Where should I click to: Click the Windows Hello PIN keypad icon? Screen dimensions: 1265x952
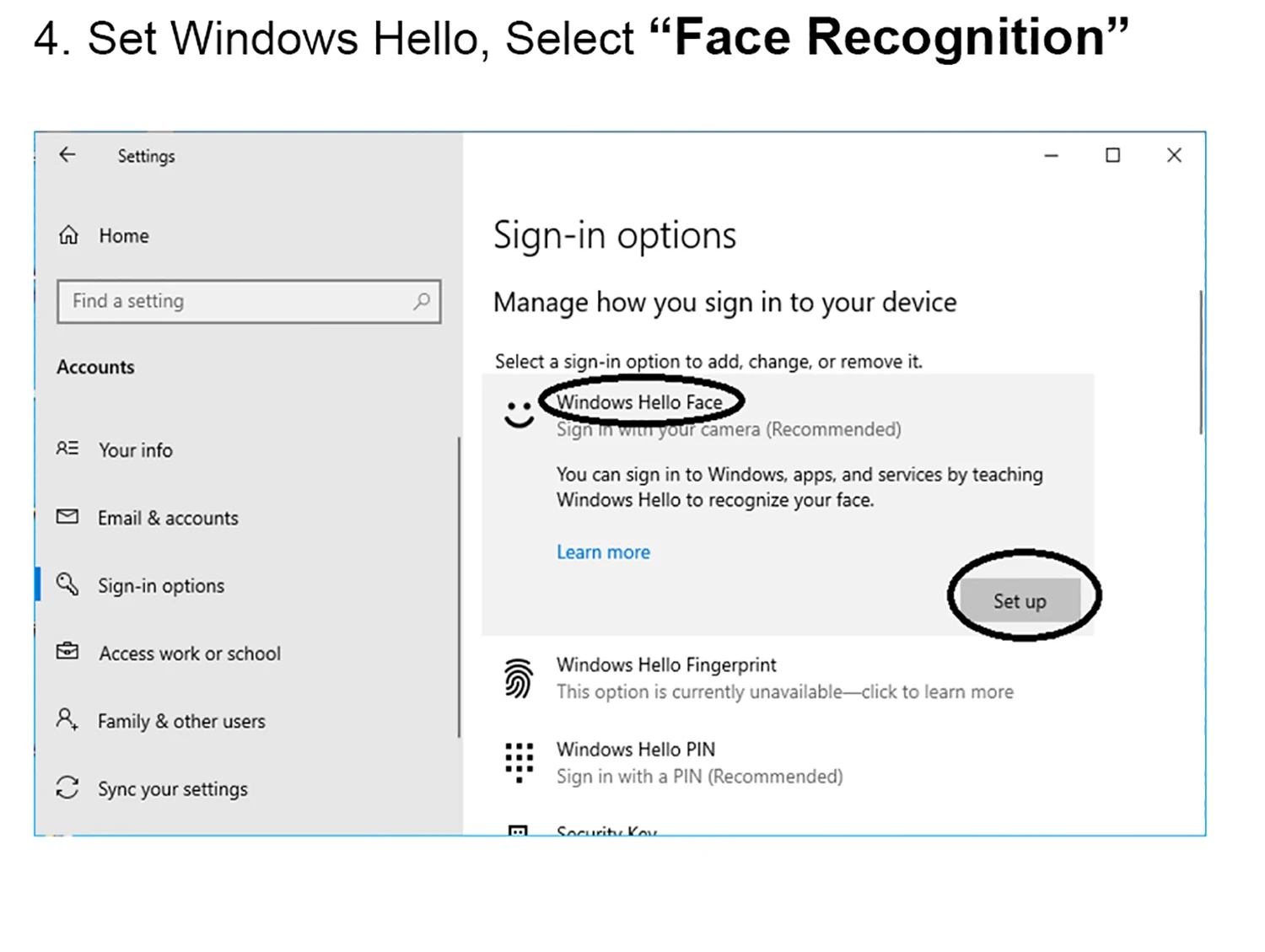click(518, 761)
